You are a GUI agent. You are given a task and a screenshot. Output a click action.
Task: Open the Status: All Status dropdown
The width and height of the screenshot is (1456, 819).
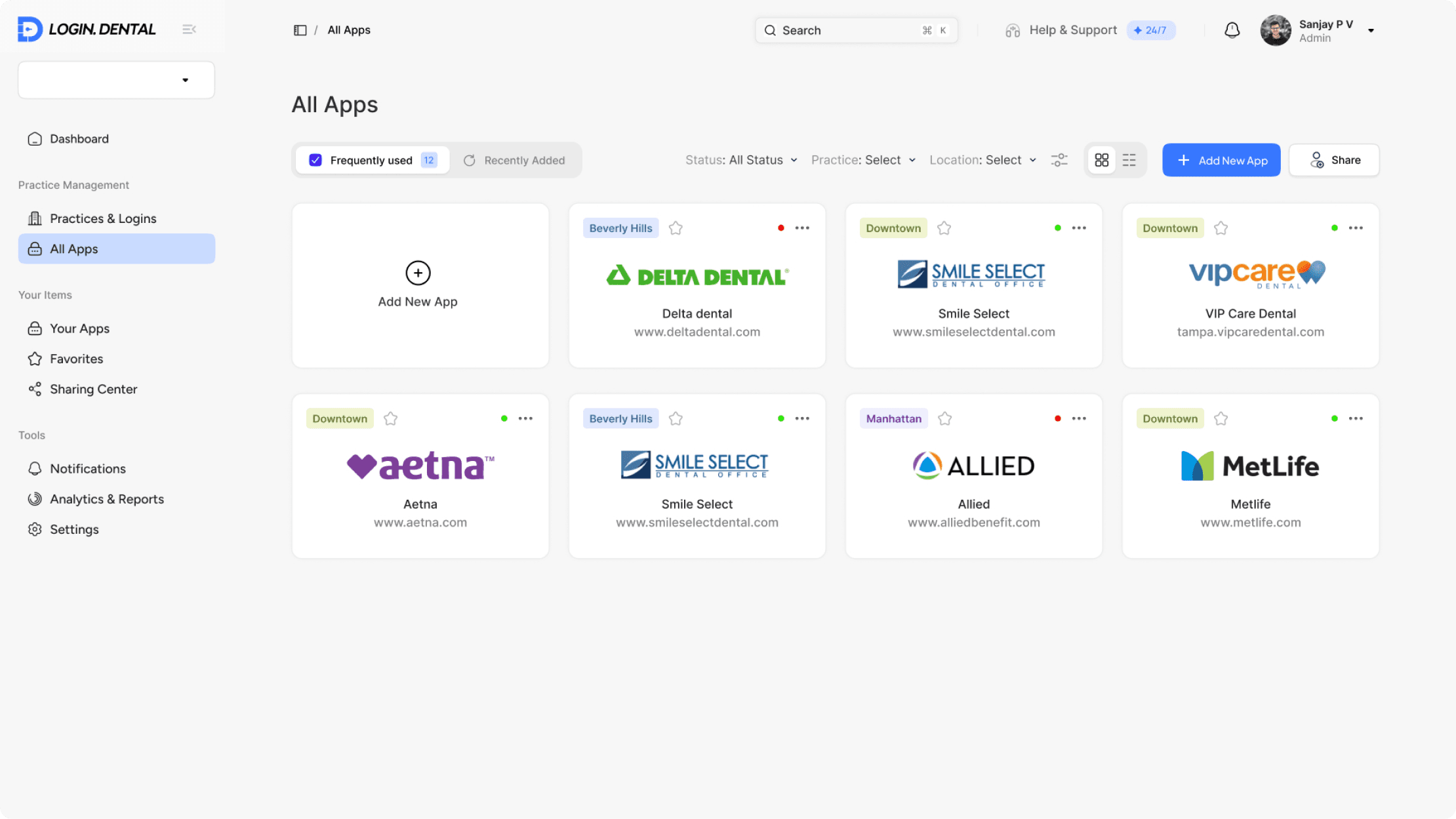(x=741, y=159)
